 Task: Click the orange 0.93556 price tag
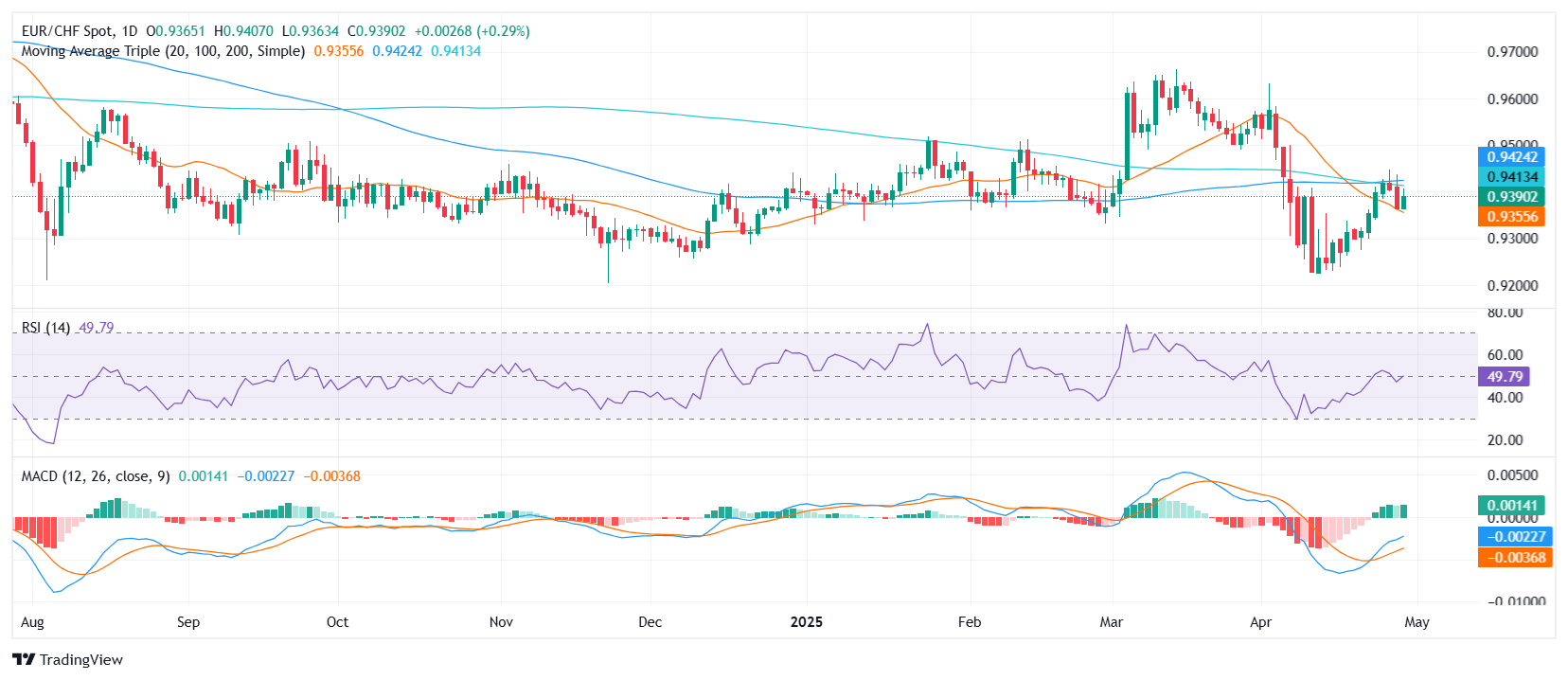tap(1511, 217)
